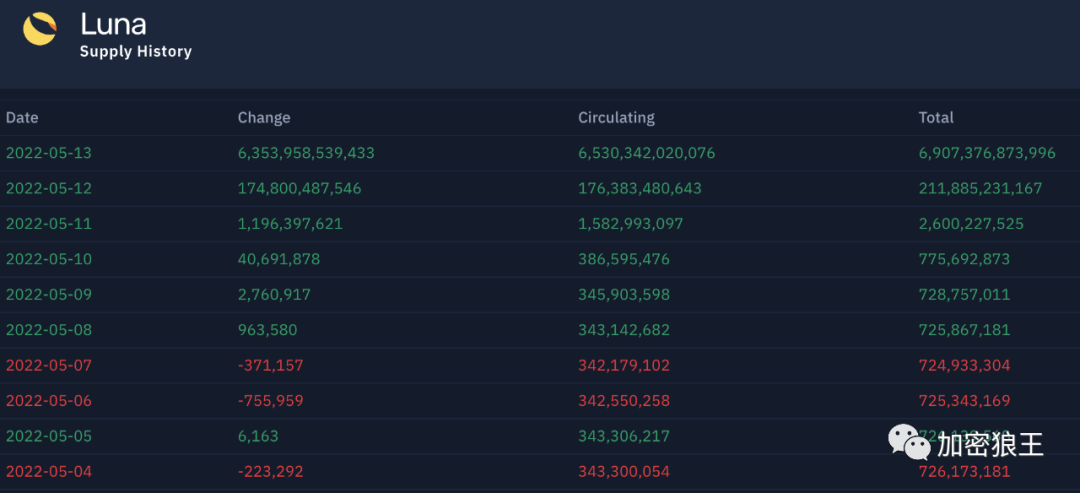1080x493 pixels.
Task: Sort by the Circulating column header
Action: (x=616, y=118)
